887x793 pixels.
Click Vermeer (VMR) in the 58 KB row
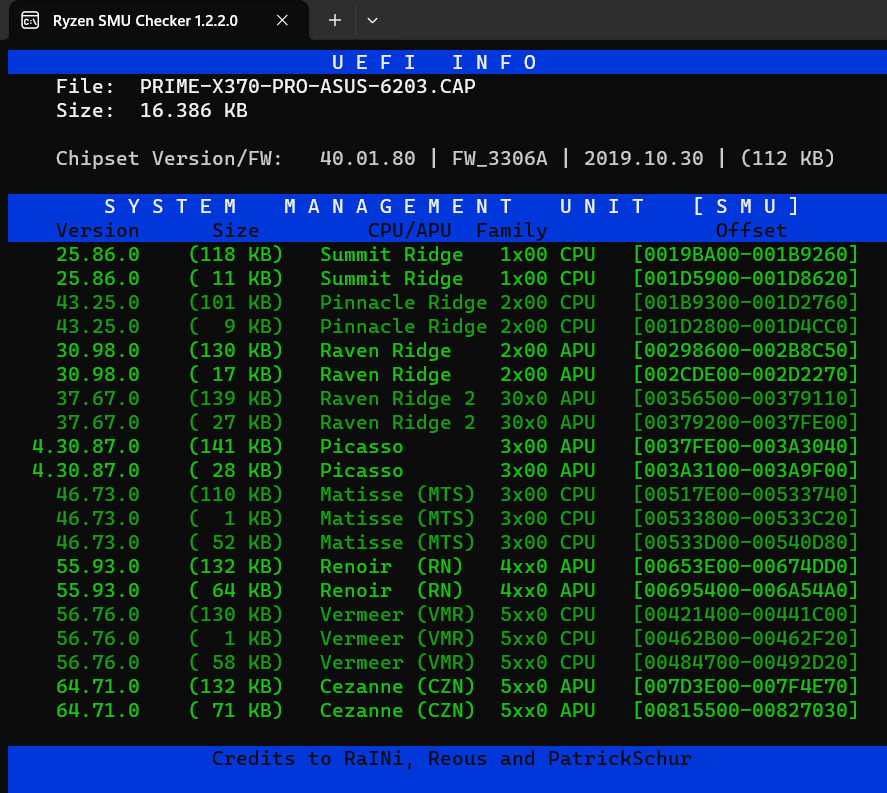pos(397,662)
